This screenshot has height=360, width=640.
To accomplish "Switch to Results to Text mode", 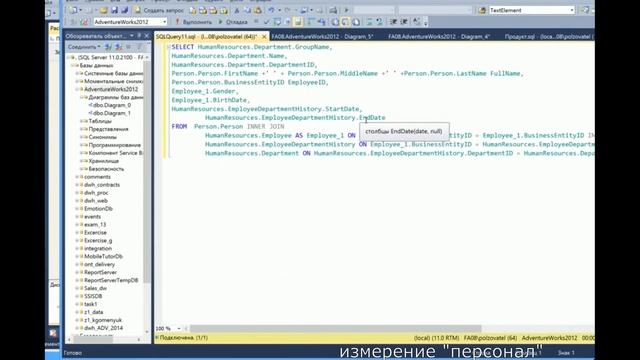I will point(335,22).
